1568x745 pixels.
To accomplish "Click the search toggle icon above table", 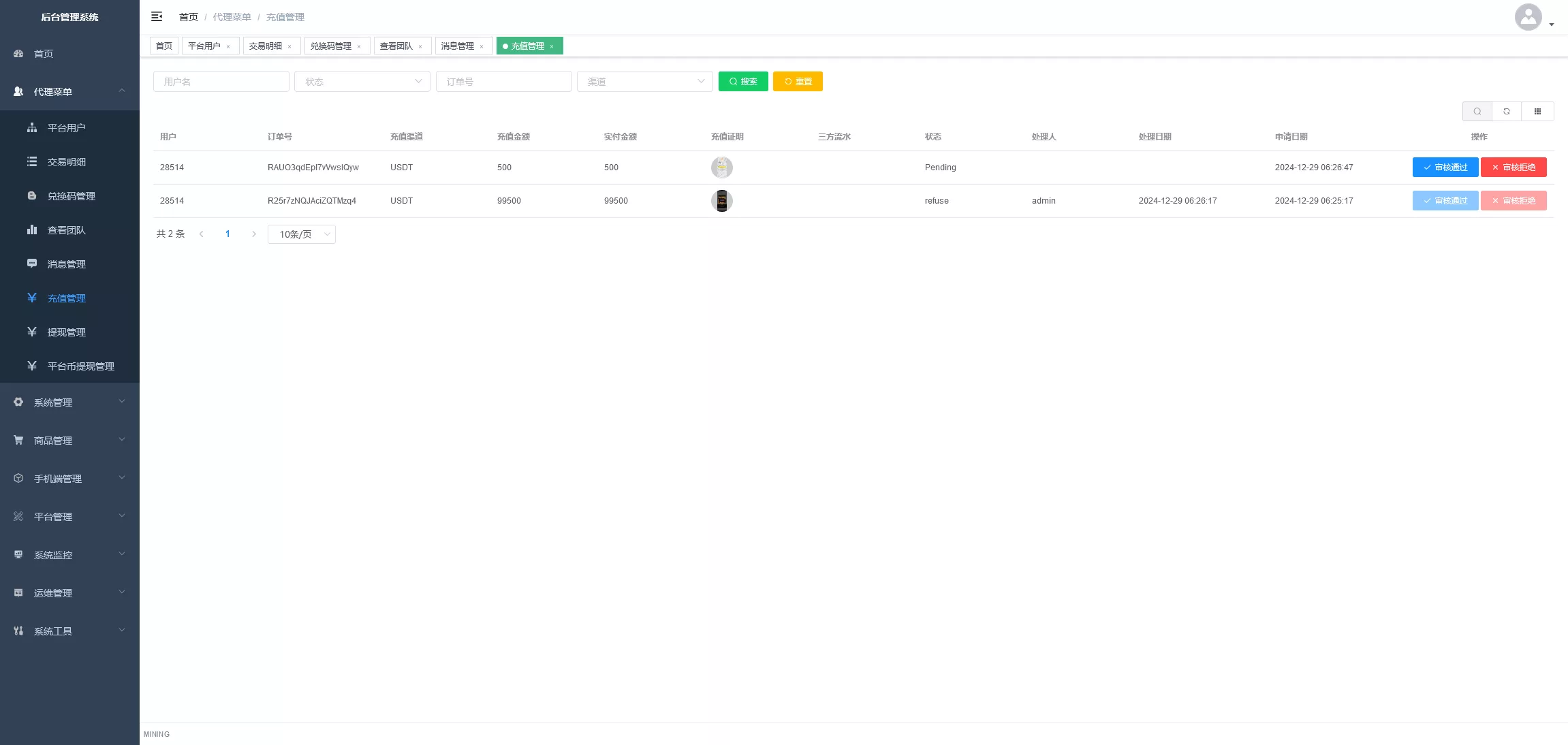I will click(1477, 111).
